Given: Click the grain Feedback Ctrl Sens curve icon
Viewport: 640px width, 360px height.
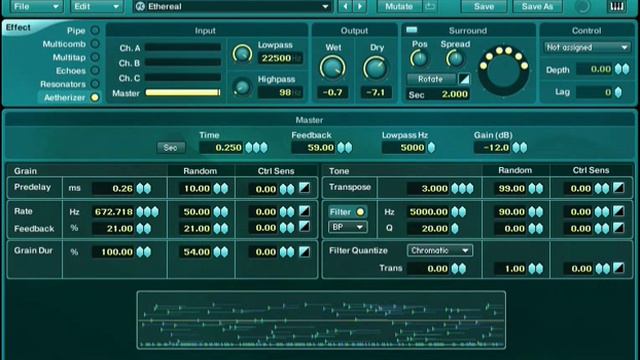Looking at the screenshot, I should 304,227.
